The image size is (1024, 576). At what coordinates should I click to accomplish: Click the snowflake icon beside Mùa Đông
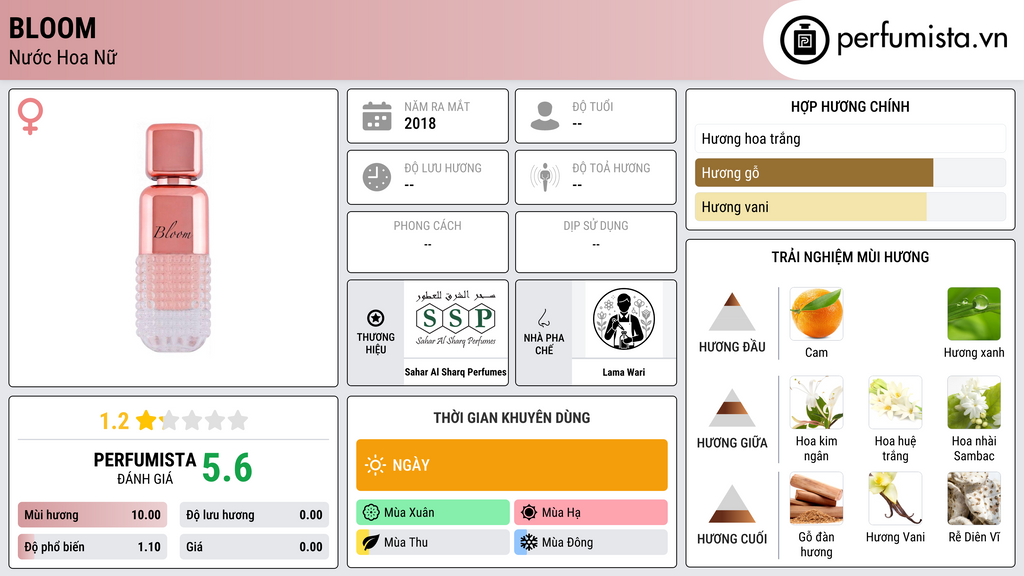pyautogui.click(x=529, y=542)
